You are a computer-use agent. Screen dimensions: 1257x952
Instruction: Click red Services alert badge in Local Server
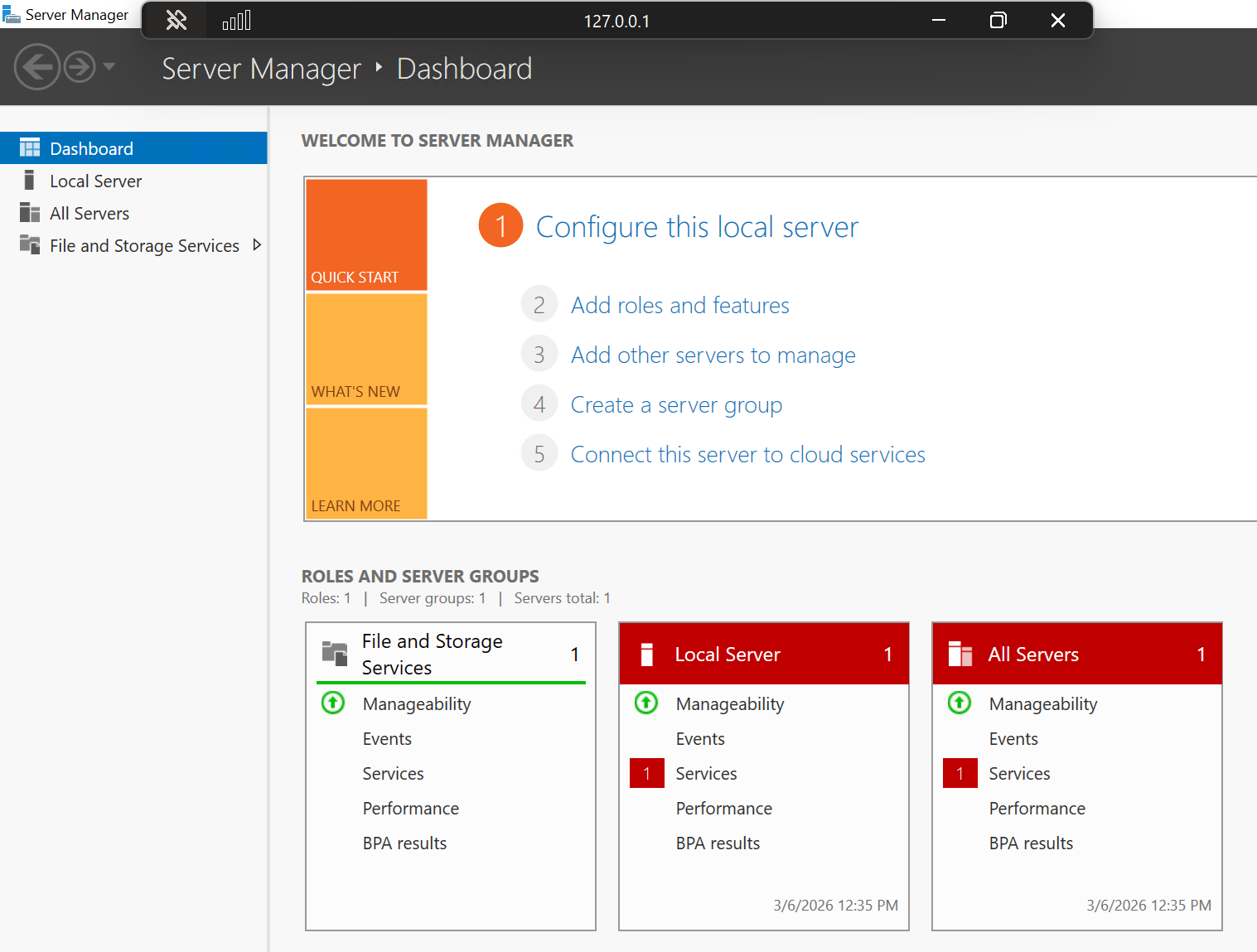(x=646, y=774)
